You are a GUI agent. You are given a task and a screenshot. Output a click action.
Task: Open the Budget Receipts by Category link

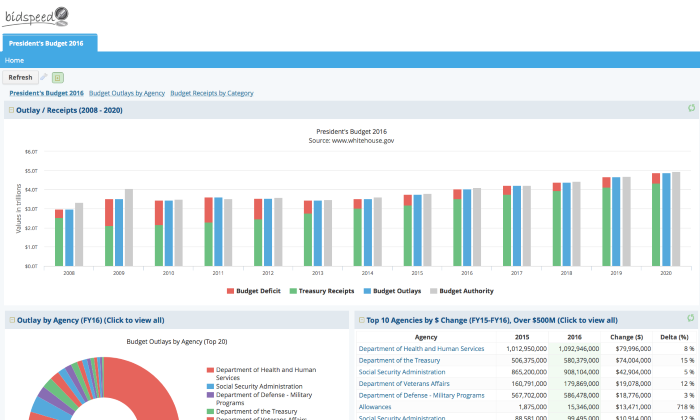point(212,93)
